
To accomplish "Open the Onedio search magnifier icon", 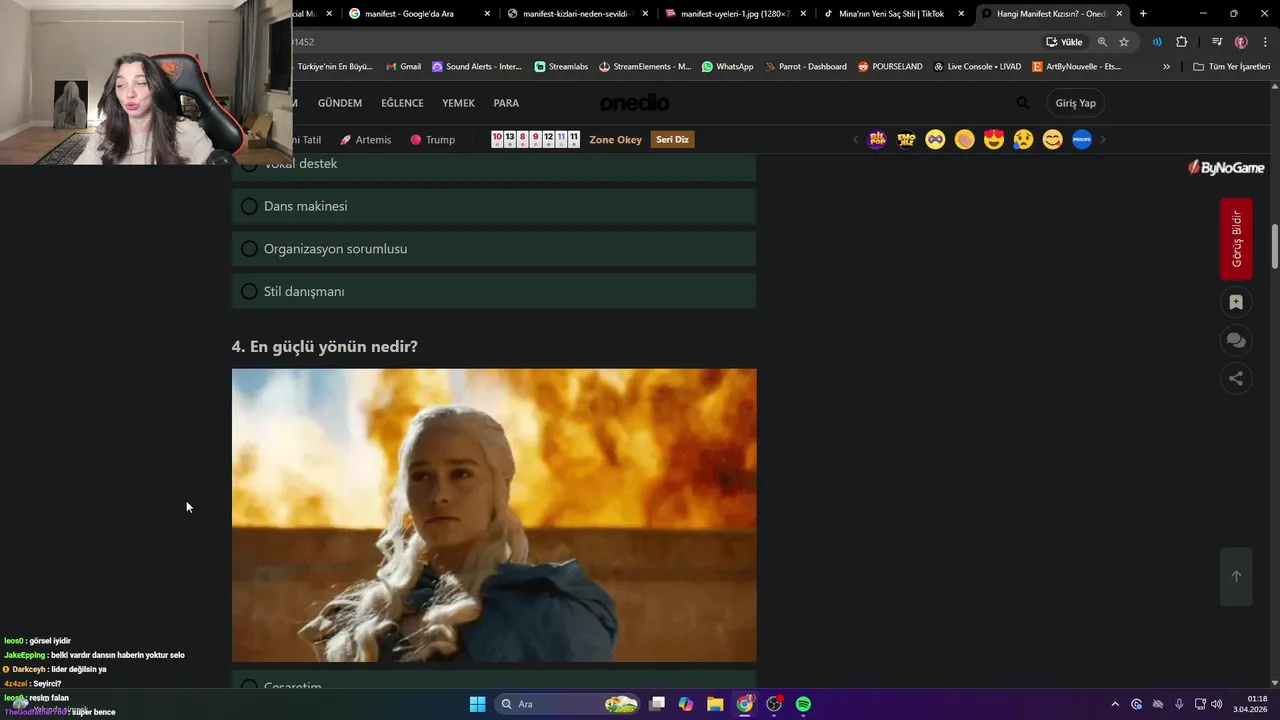I will pos(1022,103).
